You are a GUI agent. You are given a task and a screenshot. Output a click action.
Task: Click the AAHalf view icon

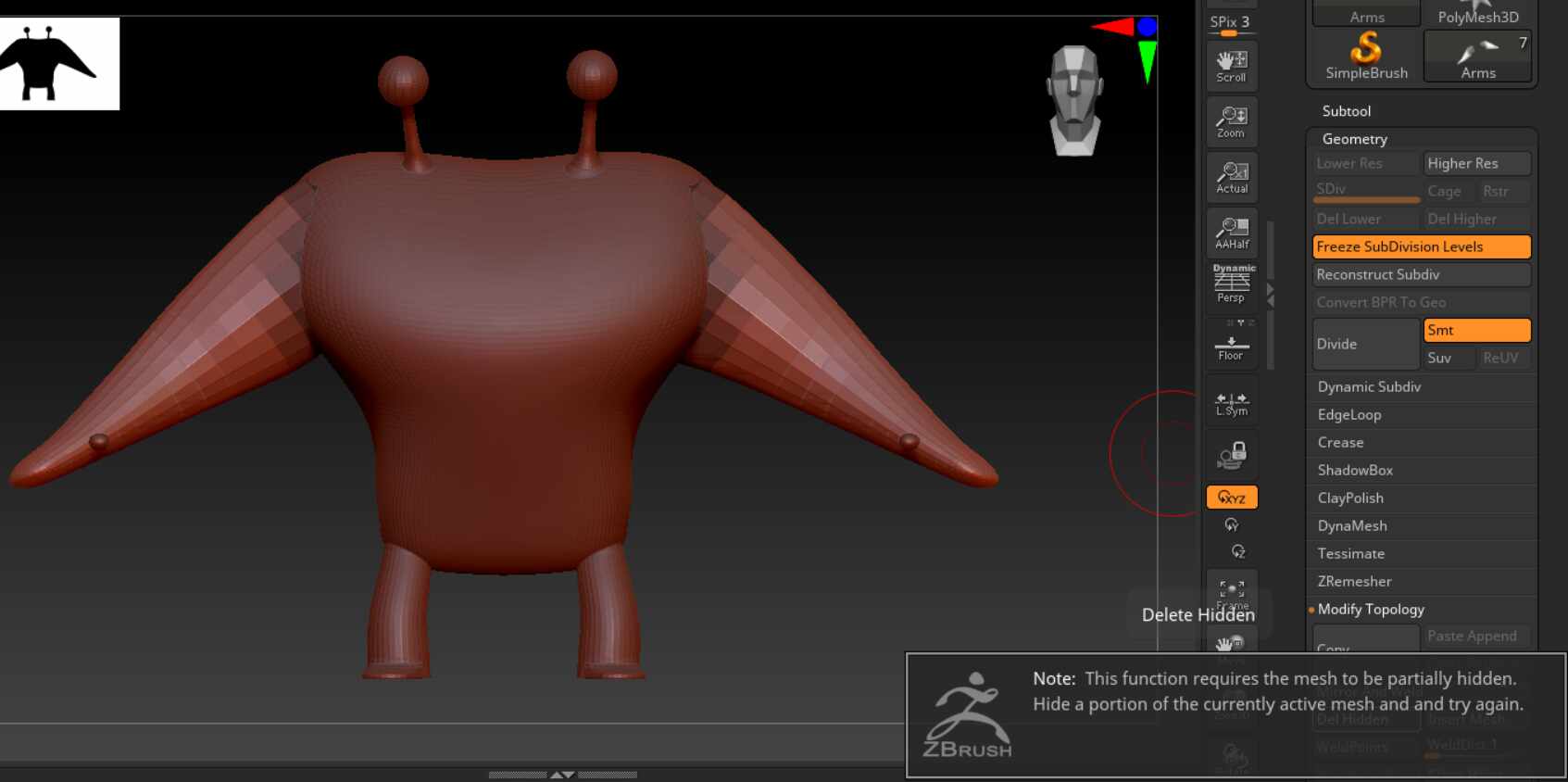coord(1231,233)
